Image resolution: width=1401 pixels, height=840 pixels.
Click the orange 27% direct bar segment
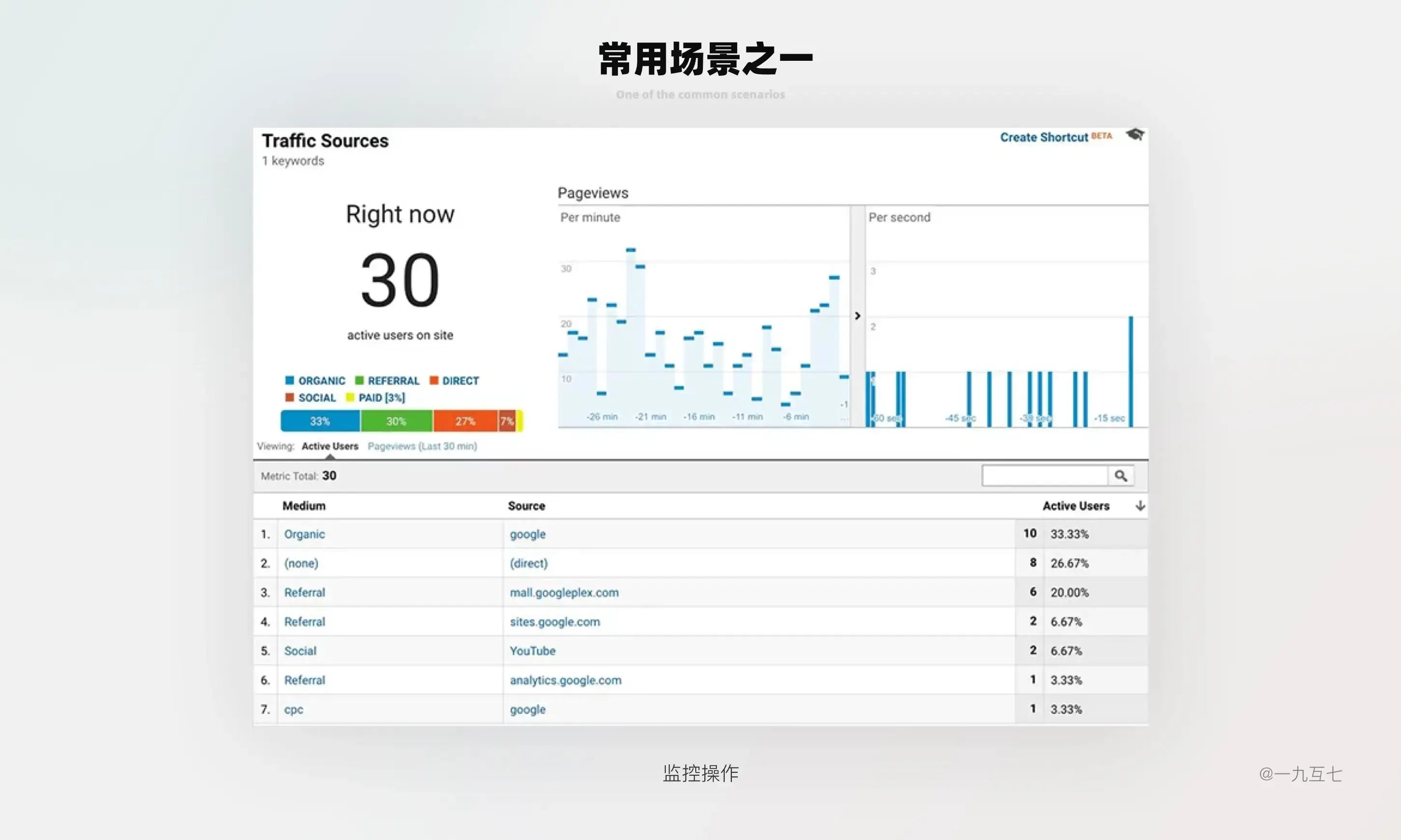pos(465,421)
